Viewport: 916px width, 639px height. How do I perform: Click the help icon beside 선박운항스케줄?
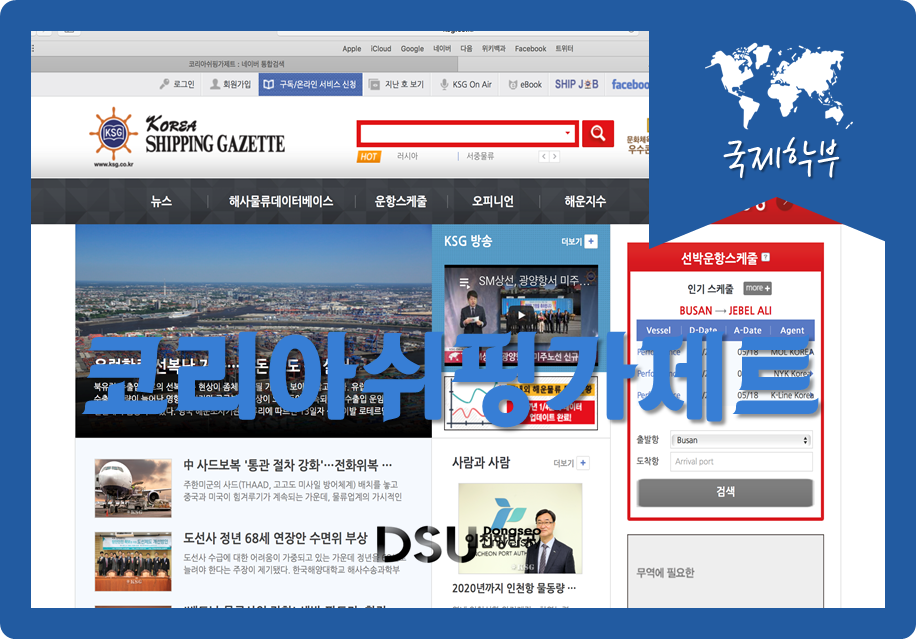[x=766, y=257]
